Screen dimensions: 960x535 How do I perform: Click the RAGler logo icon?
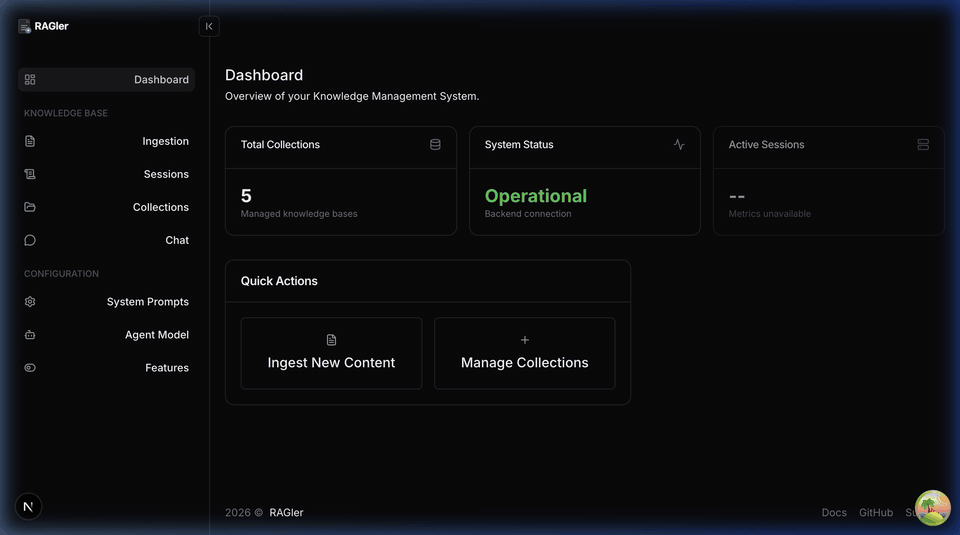[24, 26]
